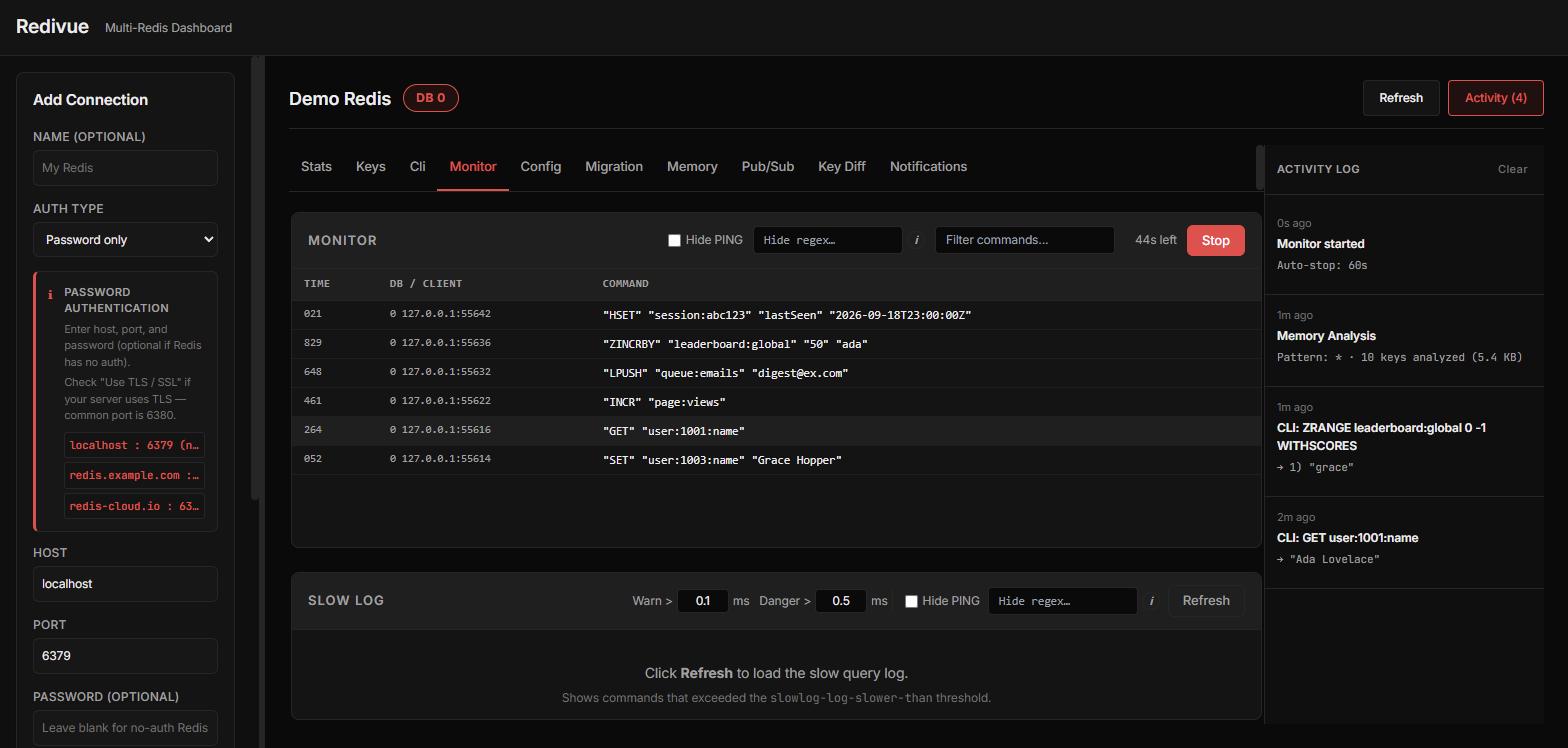Open the Activity (4) panel button
Image resolution: width=1568 pixels, height=748 pixels.
[1496, 98]
